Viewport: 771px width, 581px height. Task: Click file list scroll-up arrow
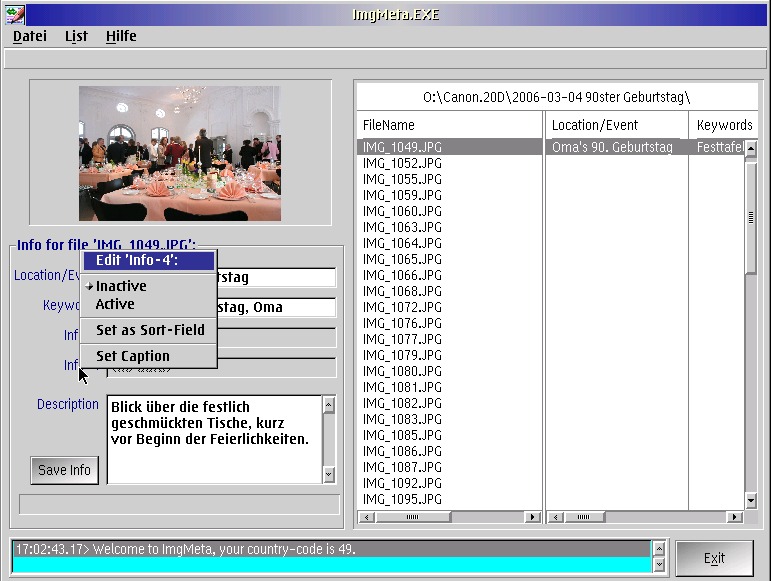coord(751,148)
